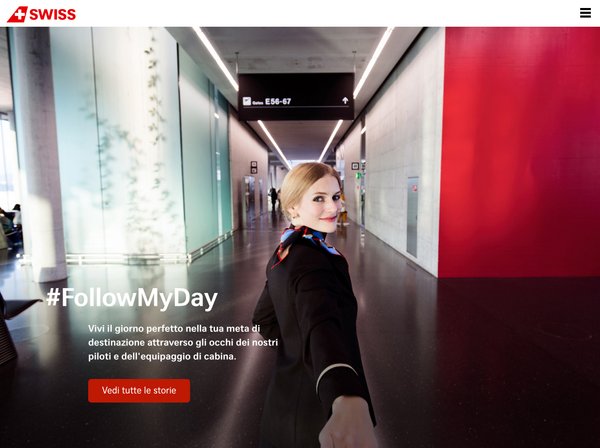Click the person walking in distant corridor
Screen dimensions: 600x448
273,199
